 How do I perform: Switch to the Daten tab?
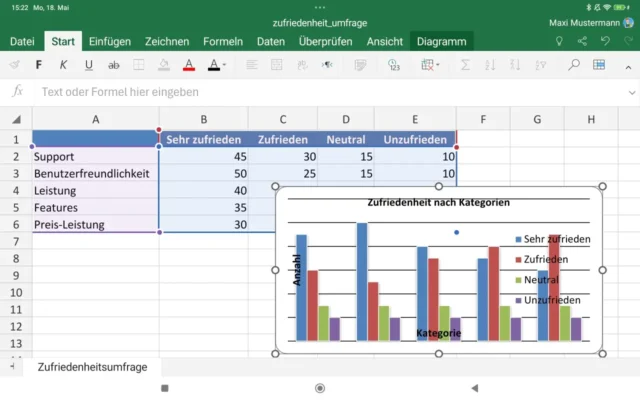coord(271,42)
